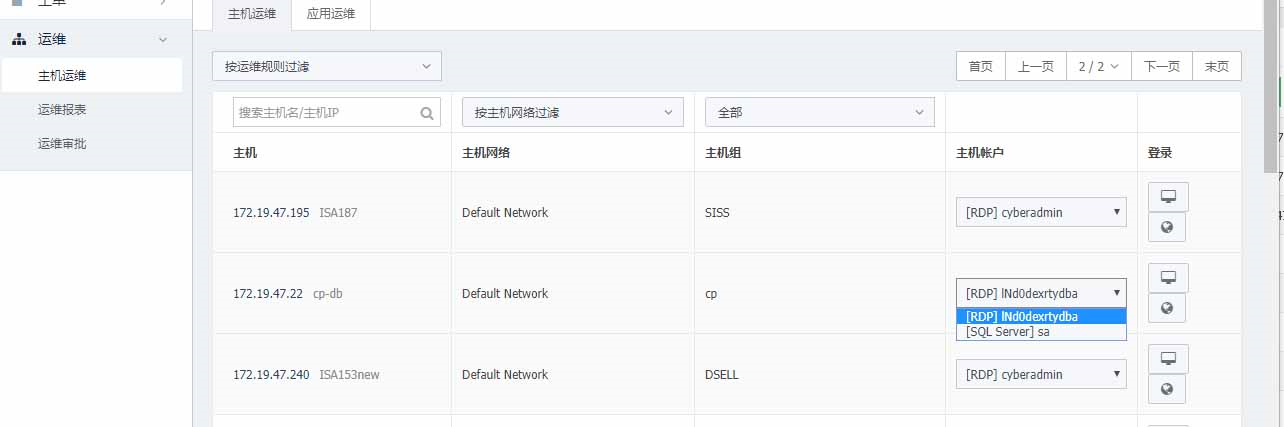This screenshot has width=1284, height=427.
Task: Click the globe web login icon for ISA187
Action: [x=1167, y=227]
